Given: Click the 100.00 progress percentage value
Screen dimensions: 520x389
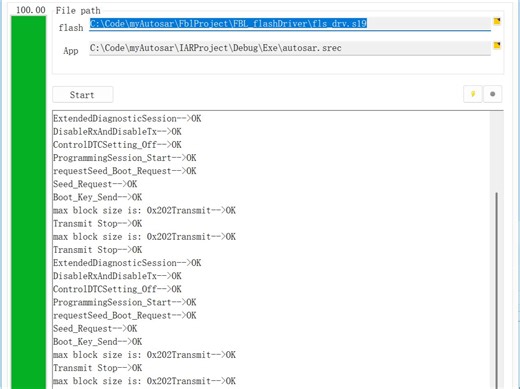Looking at the screenshot, I should click(x=31, y=10).
